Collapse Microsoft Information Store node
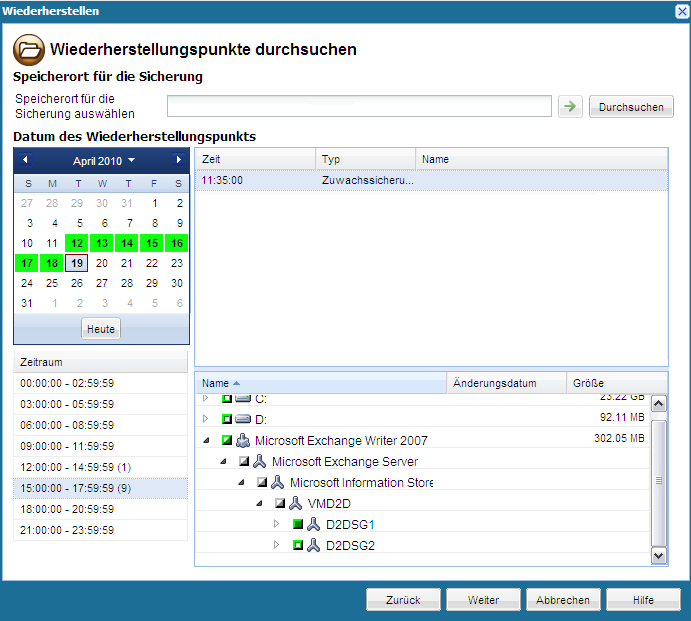Image resolution: width=691 pixels, height=621 pixels. pos(241,483)
